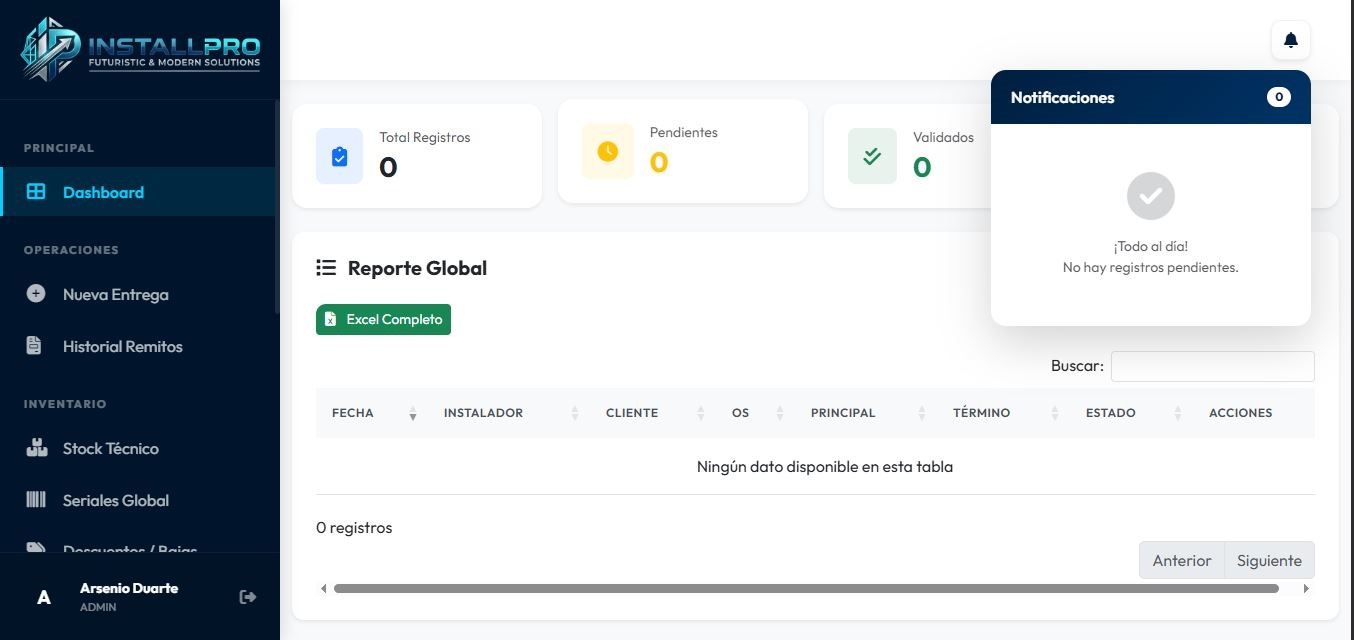The height and width of the screenshot is (640, 1354).
Task: Click the "No hay registros pendientes." text
Action: [1150, 267]
